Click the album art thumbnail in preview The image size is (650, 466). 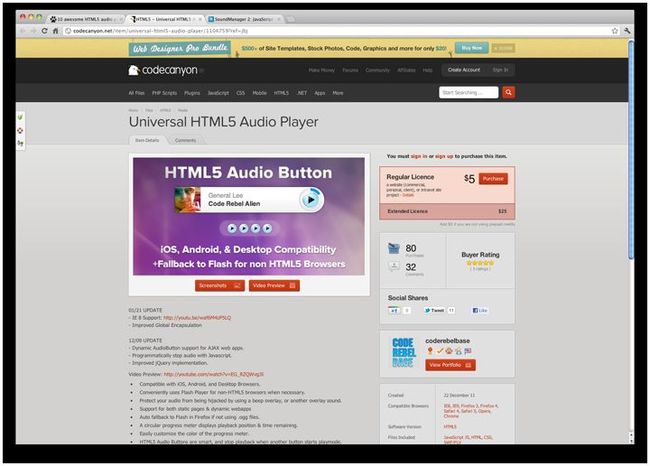coord(188,200)
